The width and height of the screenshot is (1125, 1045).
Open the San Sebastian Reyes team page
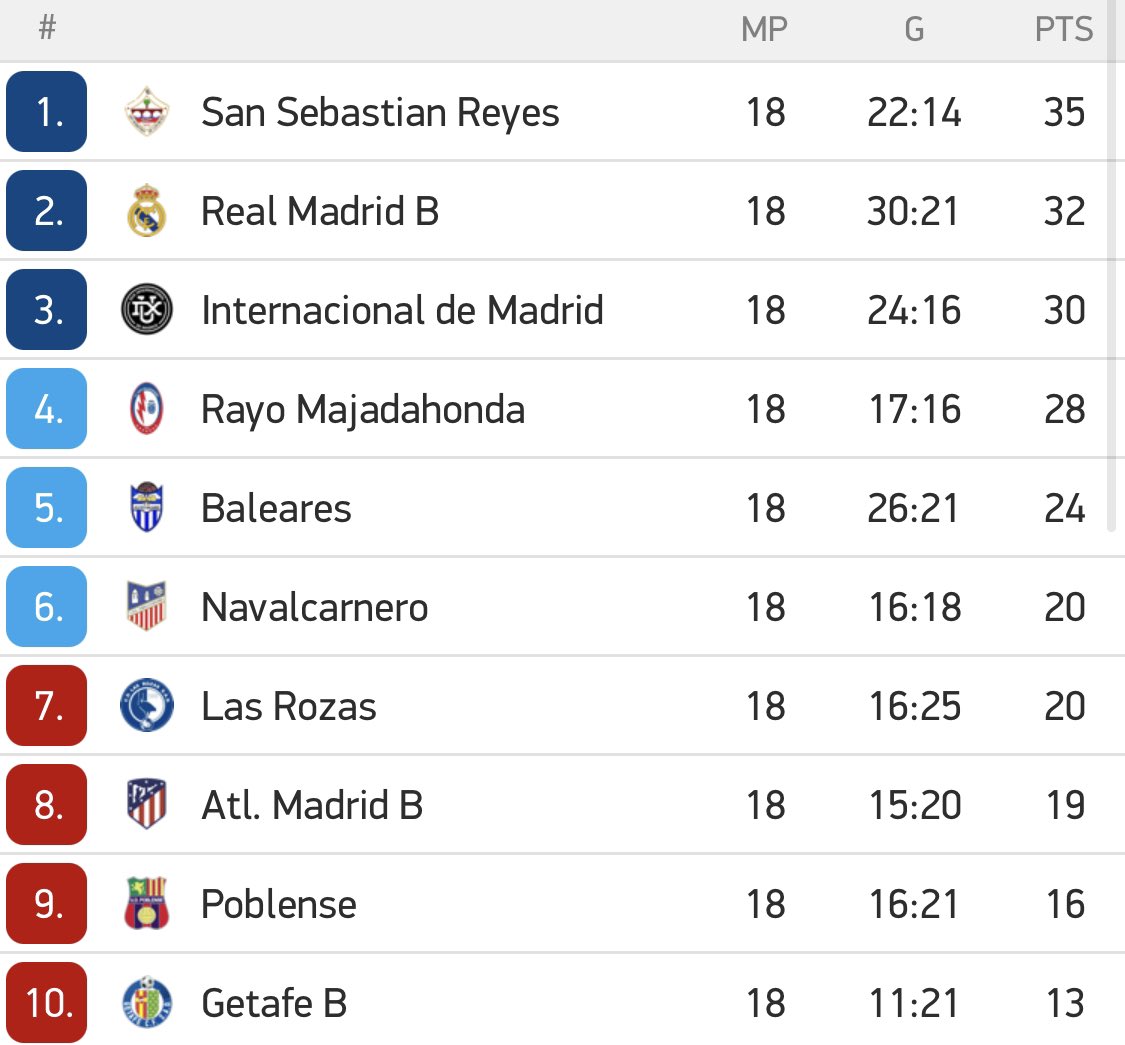(x=380, y=112)
